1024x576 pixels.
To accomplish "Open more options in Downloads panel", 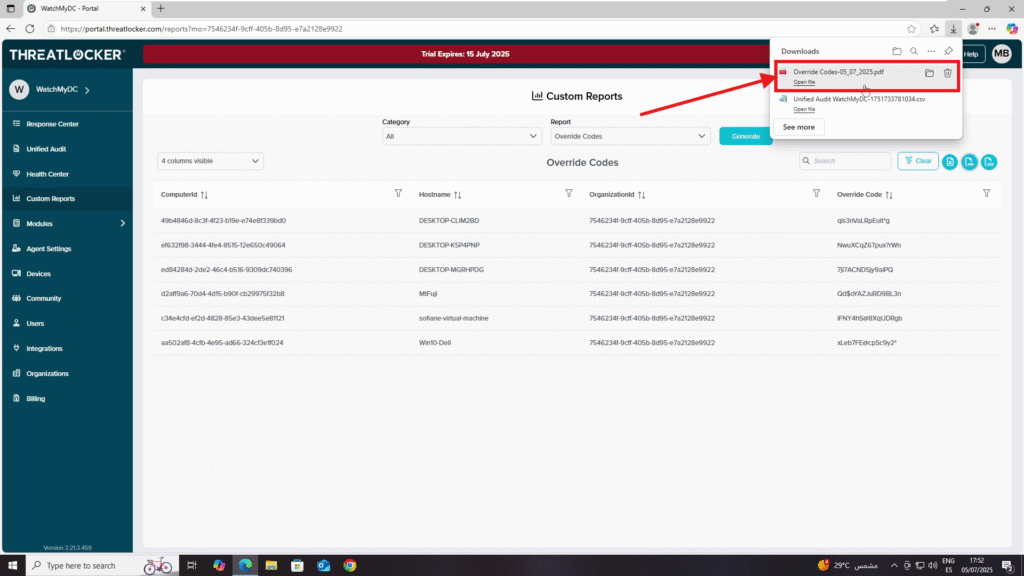I will [931, 51].
